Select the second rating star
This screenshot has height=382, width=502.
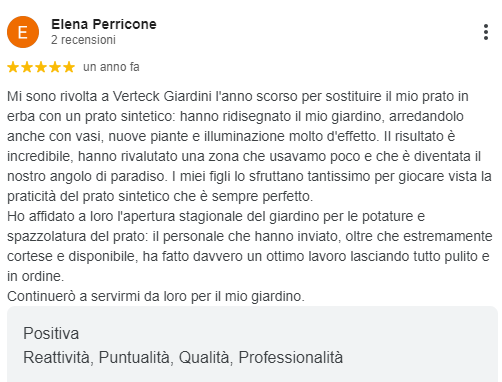[x=27, y=67]
